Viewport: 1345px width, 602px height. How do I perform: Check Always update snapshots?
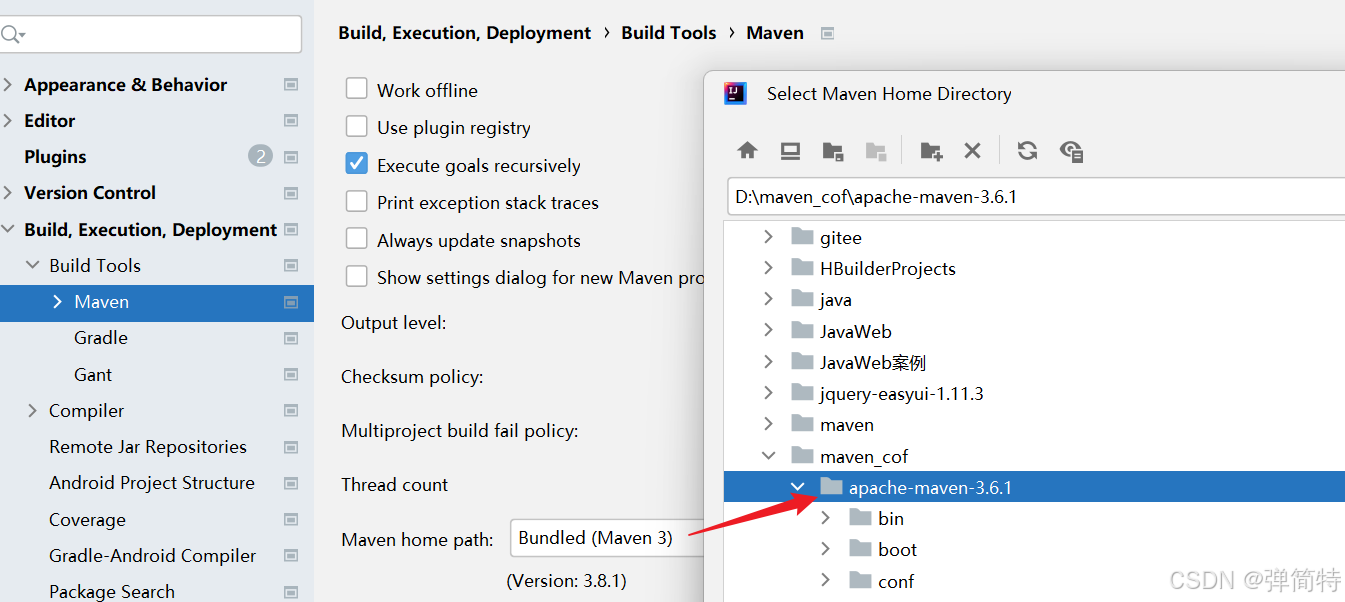coord(357,240)
